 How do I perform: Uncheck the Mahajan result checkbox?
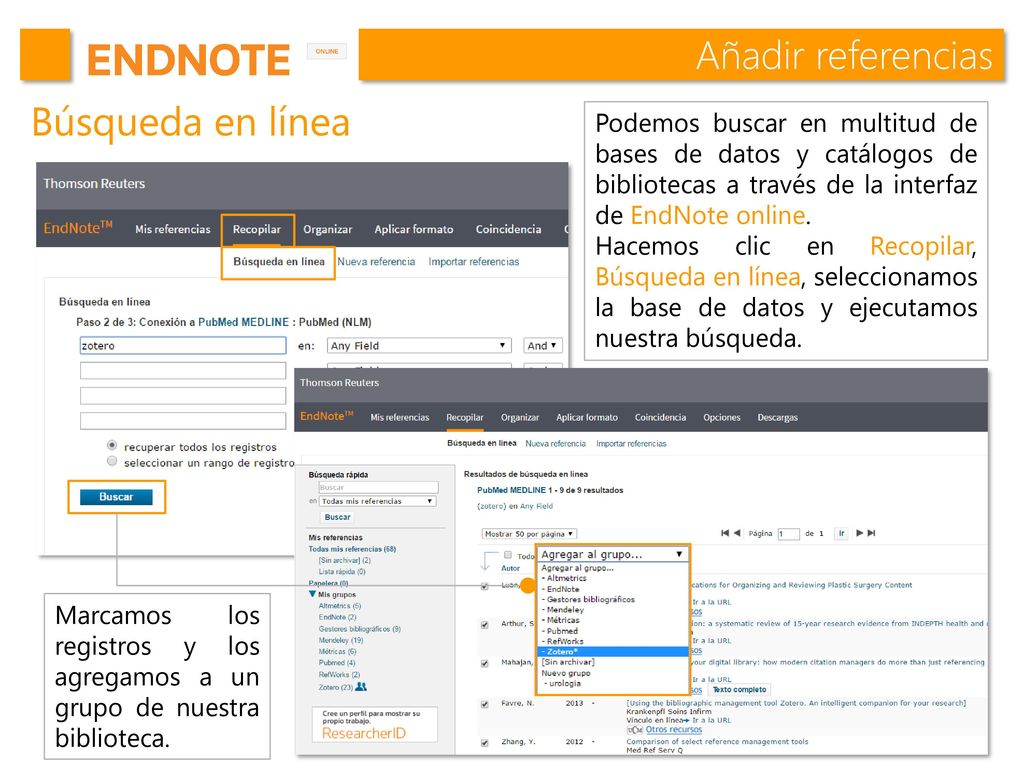[485, 664]
